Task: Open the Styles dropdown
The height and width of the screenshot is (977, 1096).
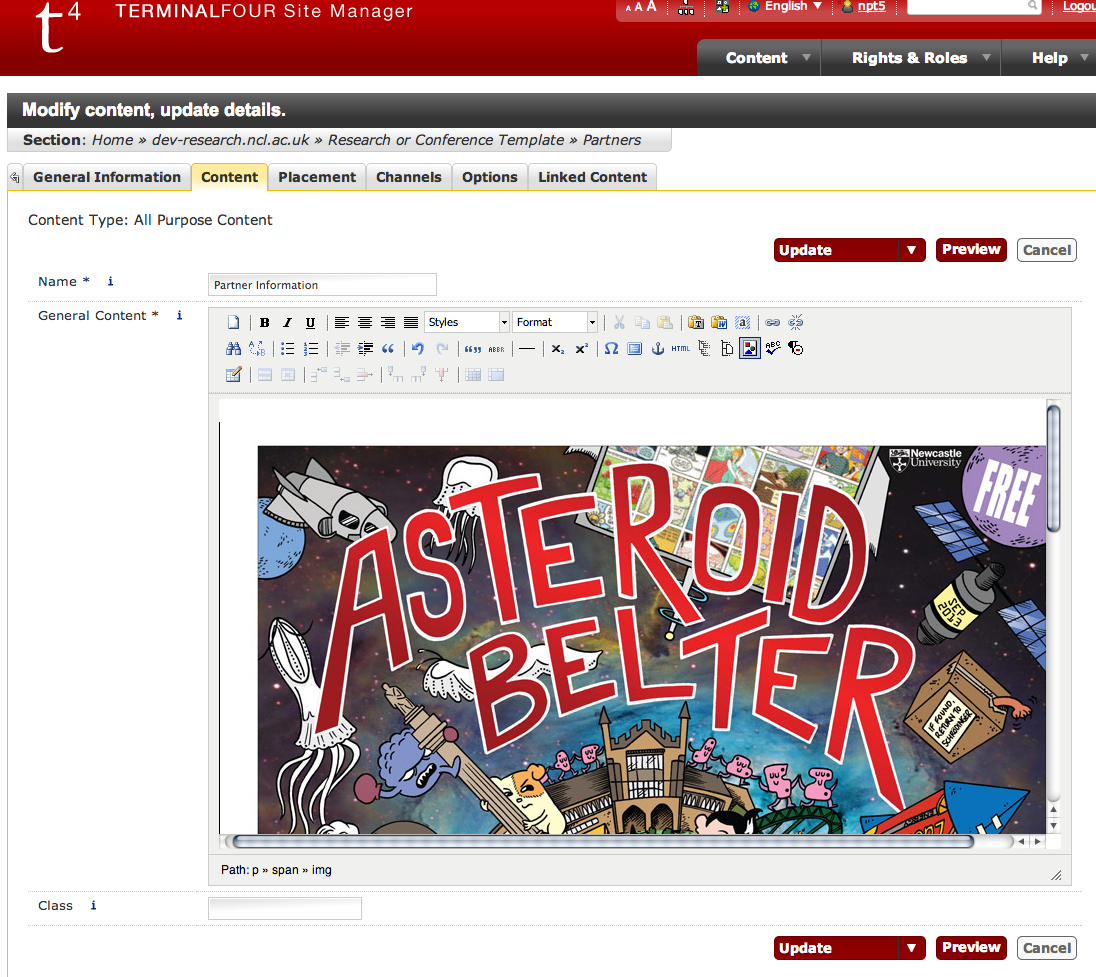Action: [x=467, y=322]
